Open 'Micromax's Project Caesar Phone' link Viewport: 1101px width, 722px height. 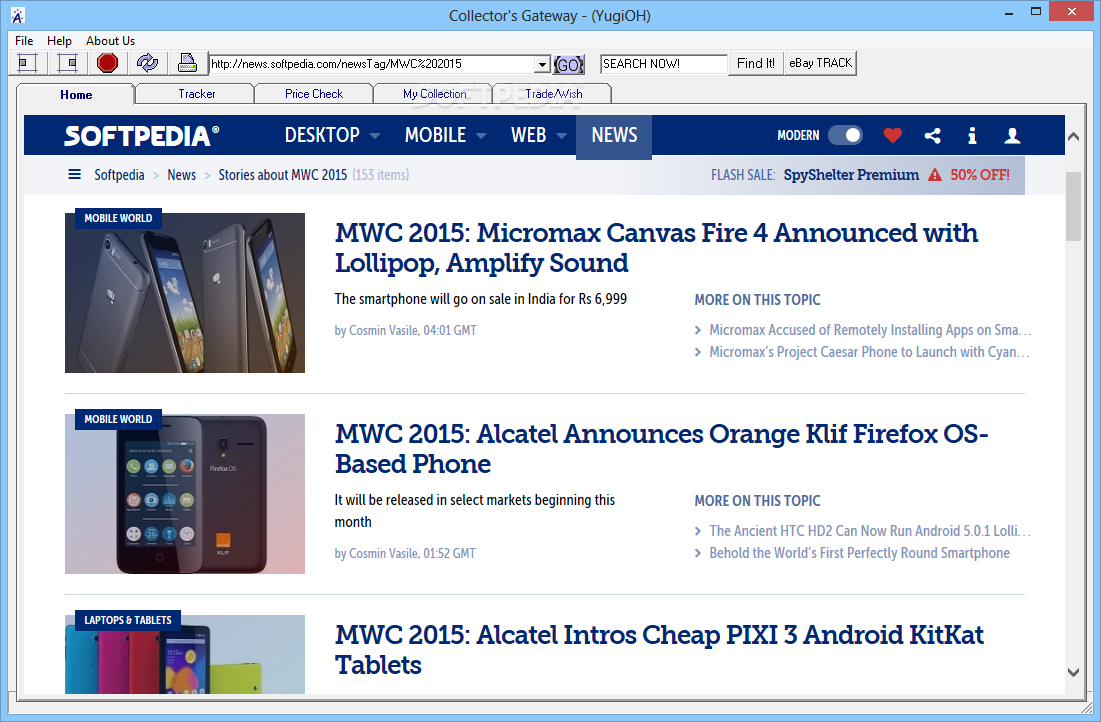pos(869,352)
